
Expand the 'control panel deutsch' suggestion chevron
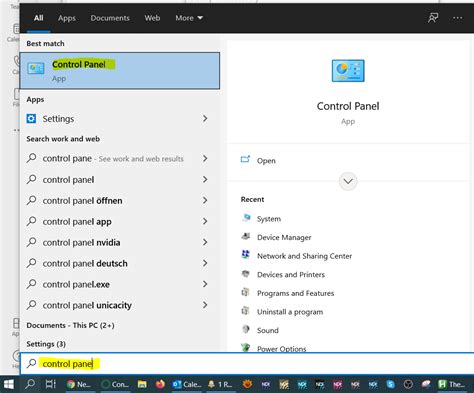tap(205, 263)
